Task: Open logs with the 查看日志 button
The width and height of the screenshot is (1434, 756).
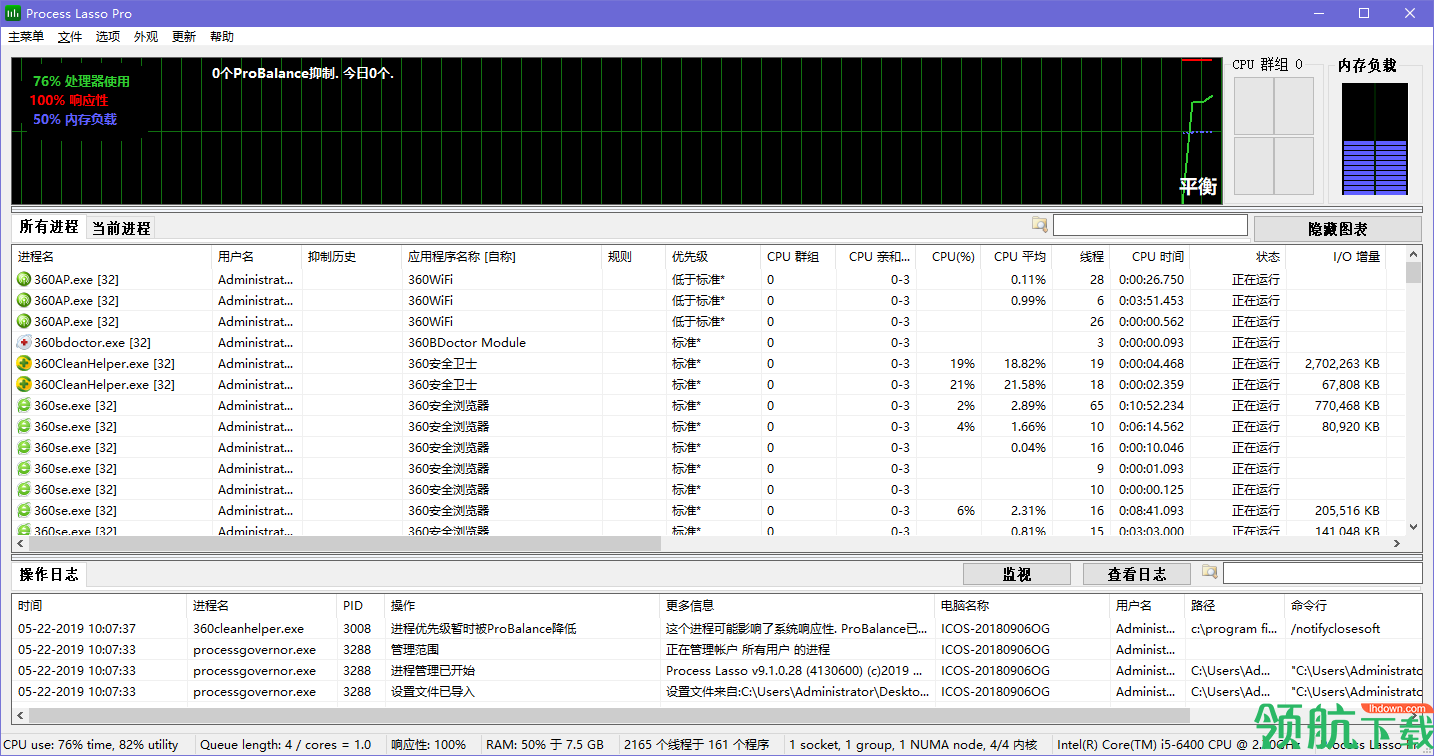Action: (x=1137, y=574)
